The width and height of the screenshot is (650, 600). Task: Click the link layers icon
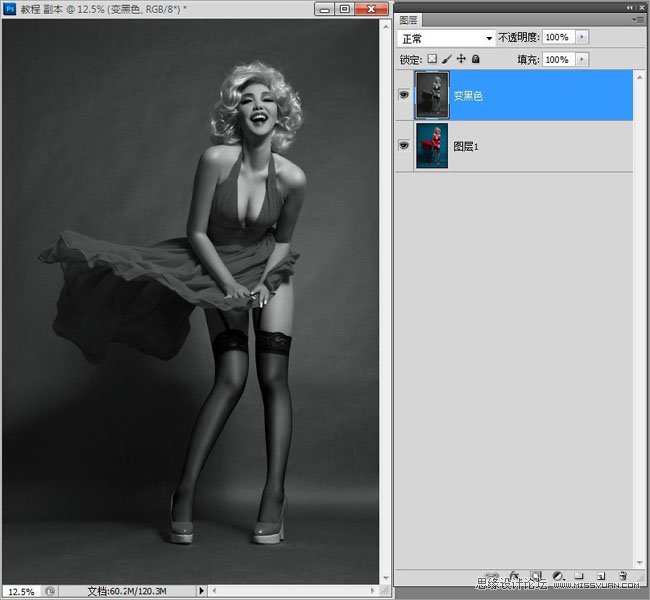(494, 577)
